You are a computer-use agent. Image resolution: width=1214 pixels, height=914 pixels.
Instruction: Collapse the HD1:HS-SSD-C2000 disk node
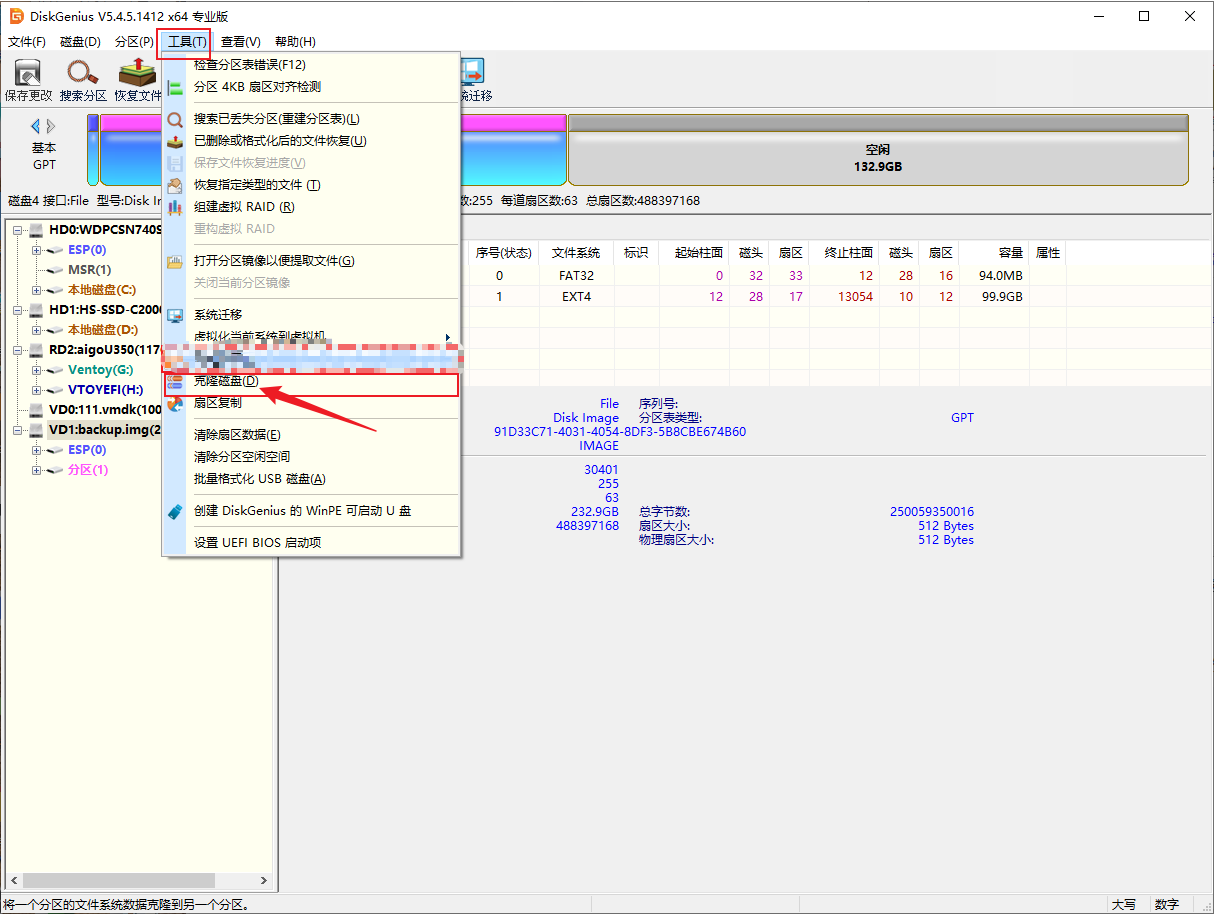18,310
